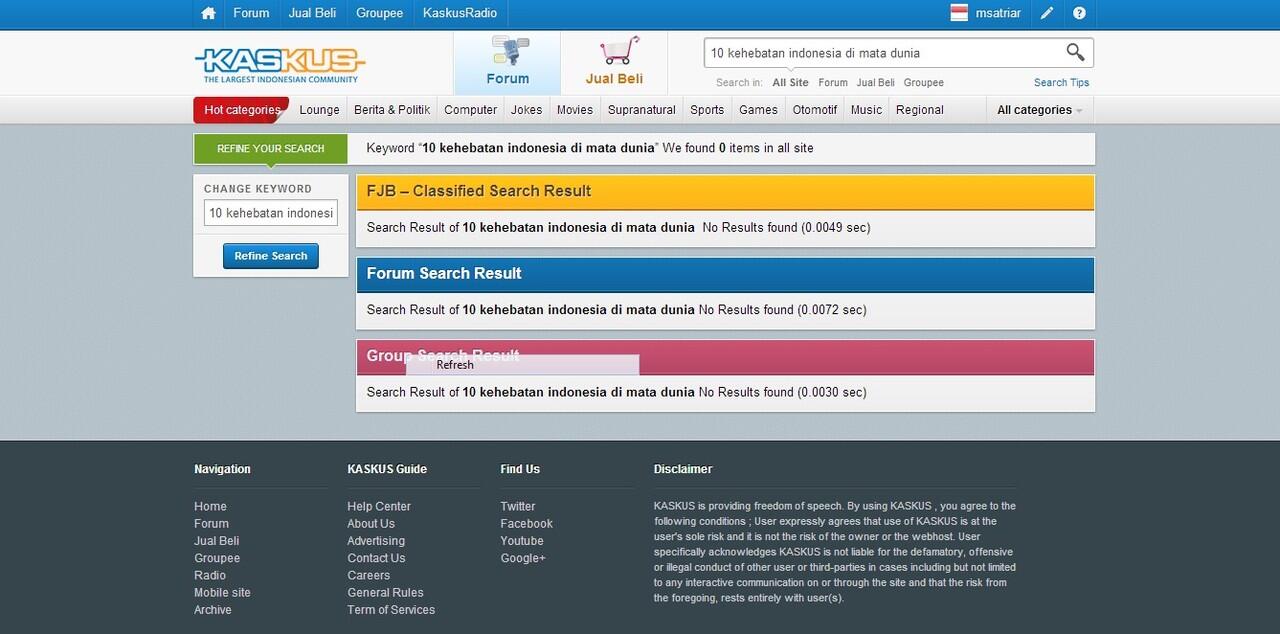
Task: Open footer Jual Beli link
Action: click(x=217, y=541)
